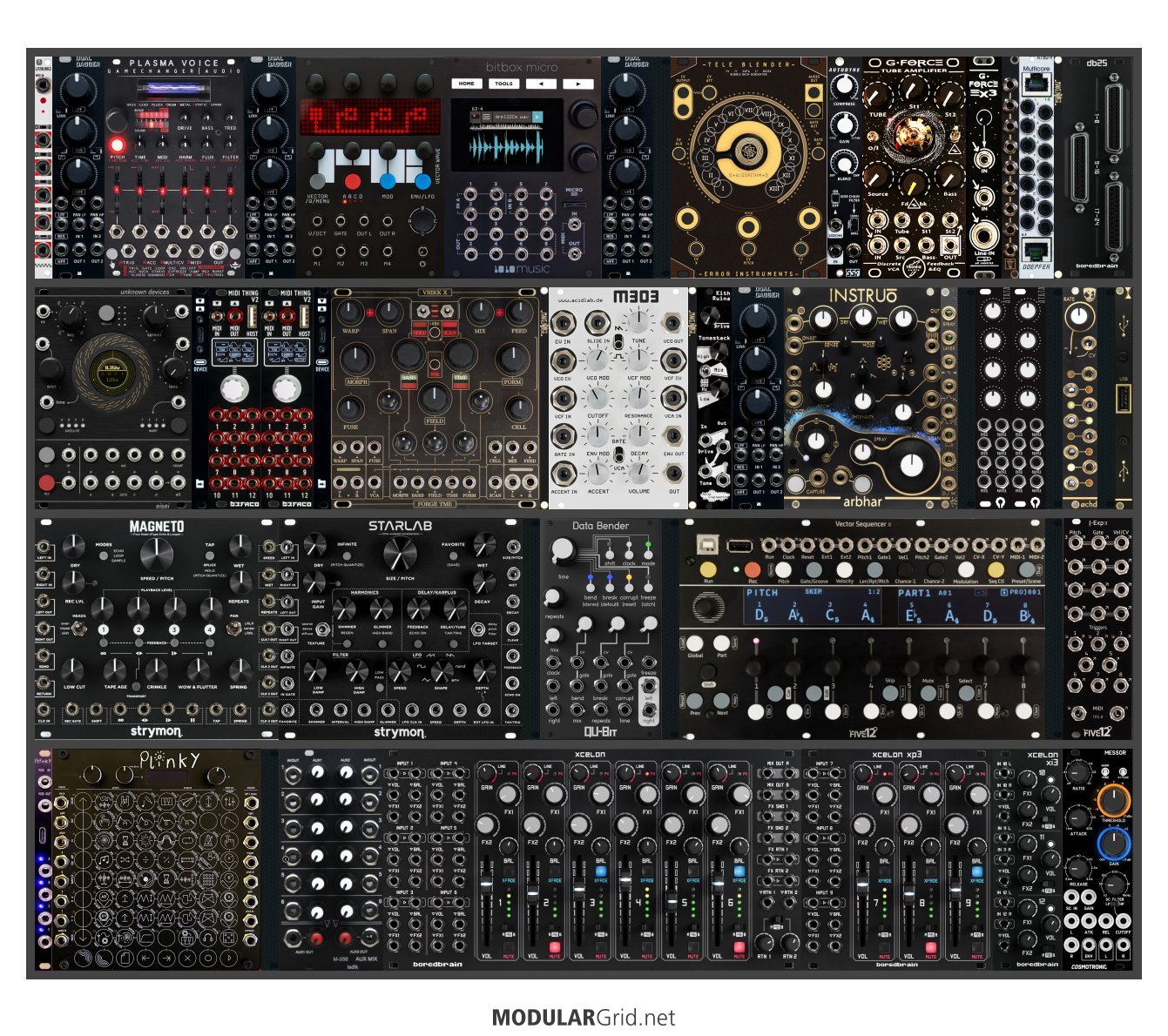Click the Preset/Scene button on Vector Sequencer
This screenshot has width=1168, height=1036.
tap(1026, 570)
